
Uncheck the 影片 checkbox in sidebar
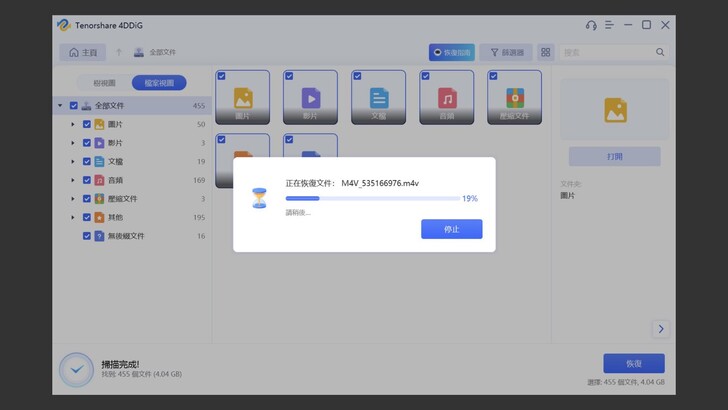click(86, 143)
